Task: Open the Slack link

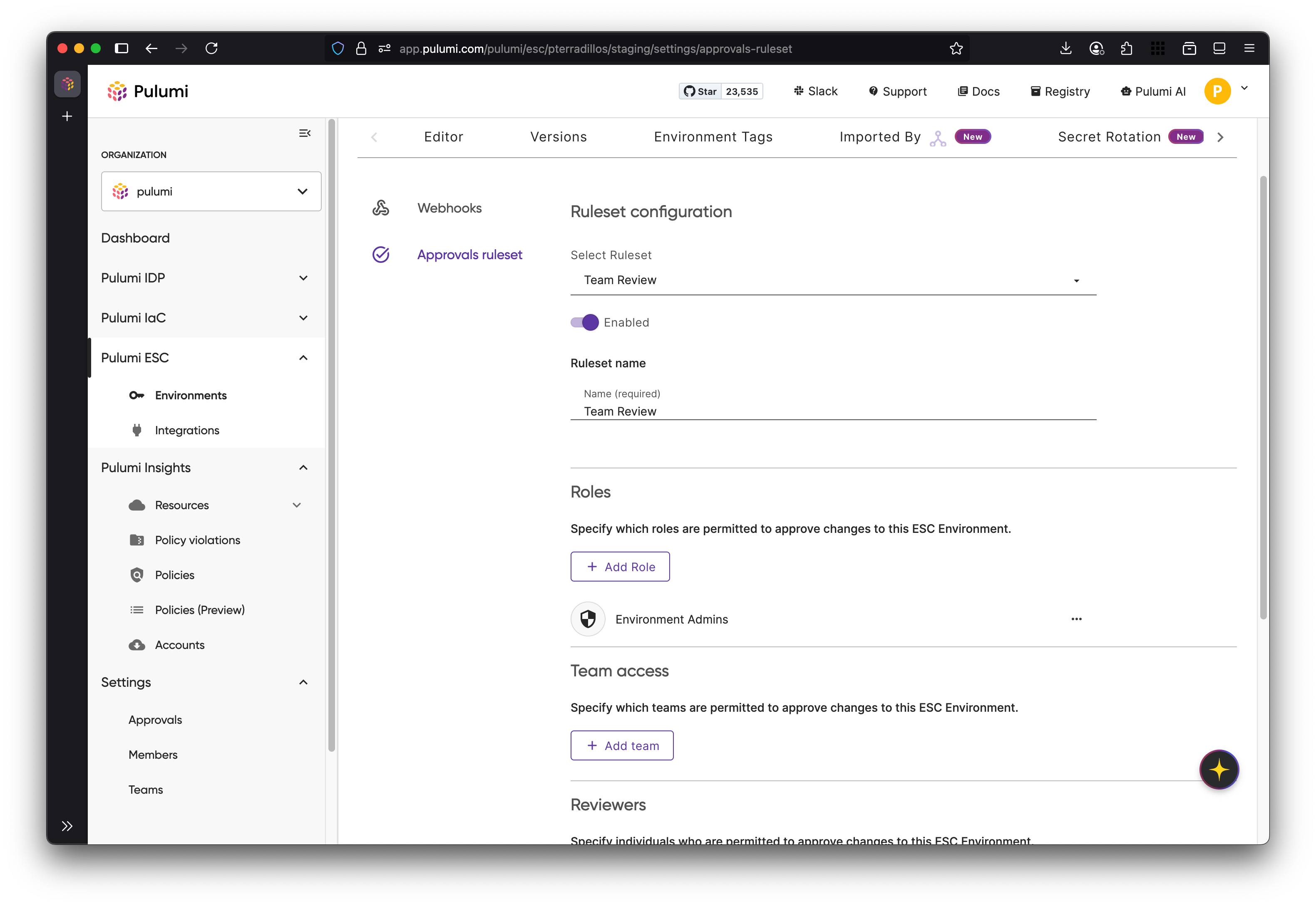Action: tap(816, 92)
